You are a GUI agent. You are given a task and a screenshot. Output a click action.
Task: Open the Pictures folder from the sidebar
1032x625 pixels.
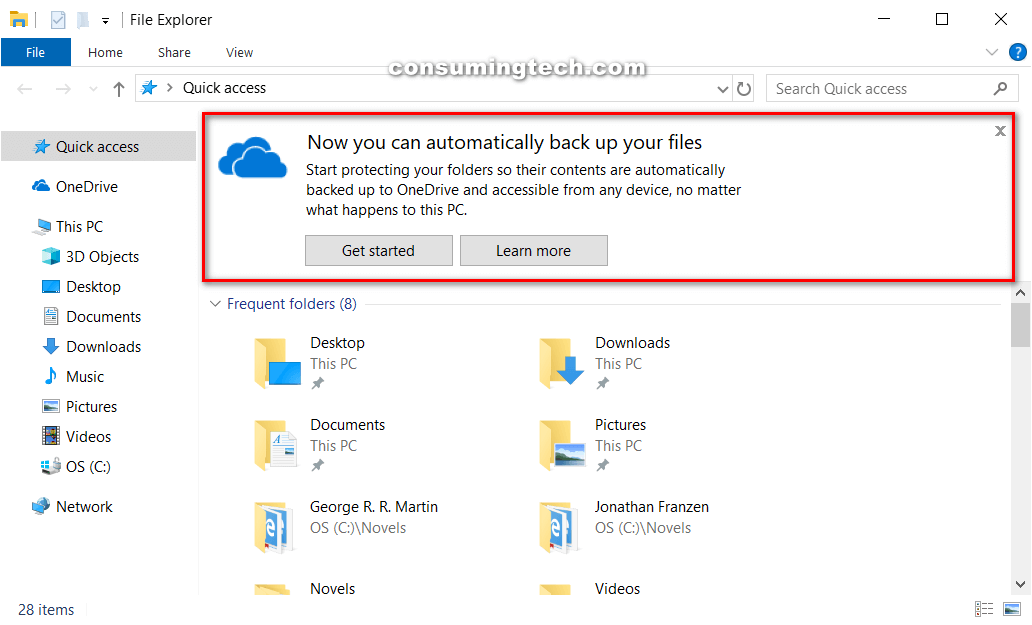coord(89,406)
